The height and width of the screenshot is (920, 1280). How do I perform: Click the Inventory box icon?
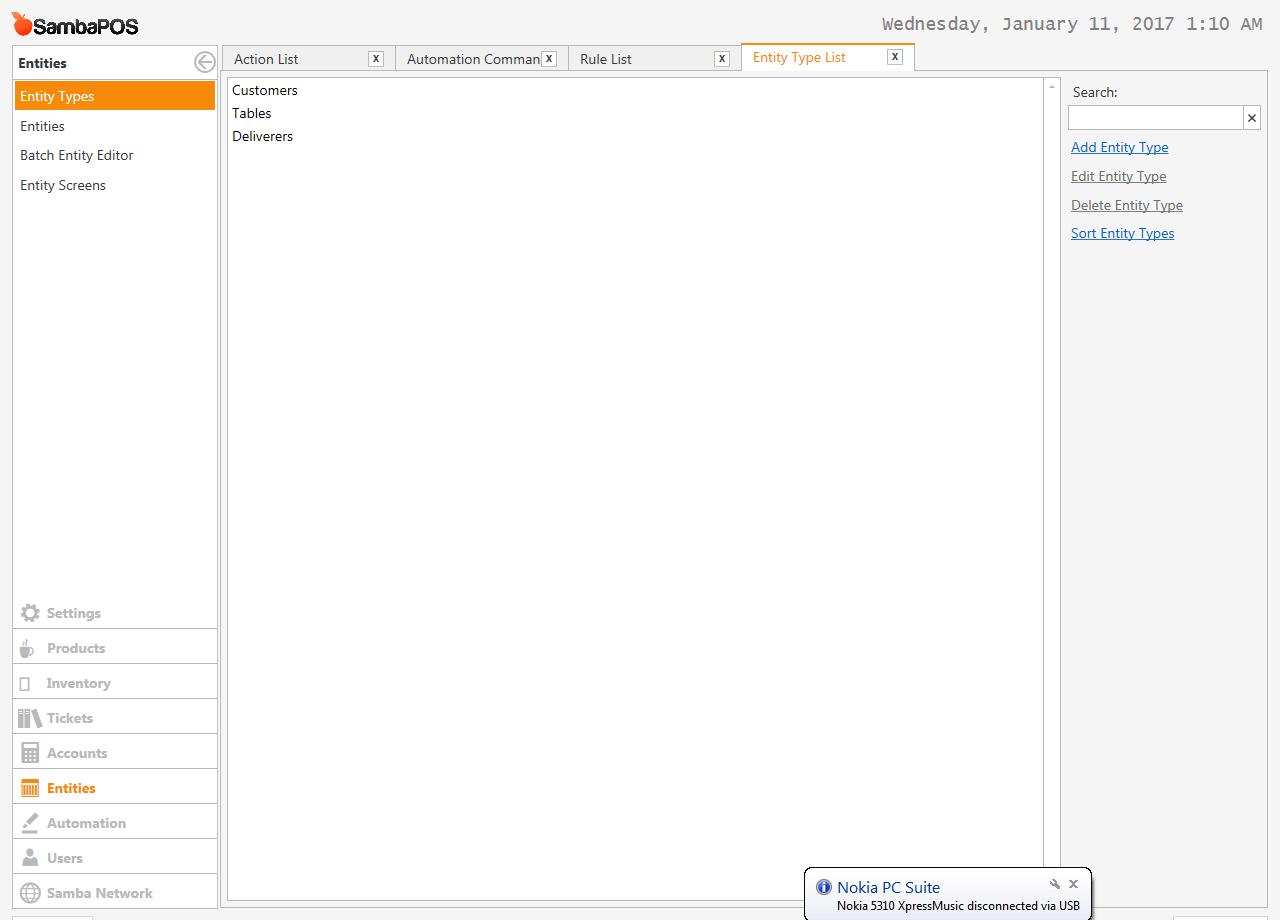pos(25,684)
